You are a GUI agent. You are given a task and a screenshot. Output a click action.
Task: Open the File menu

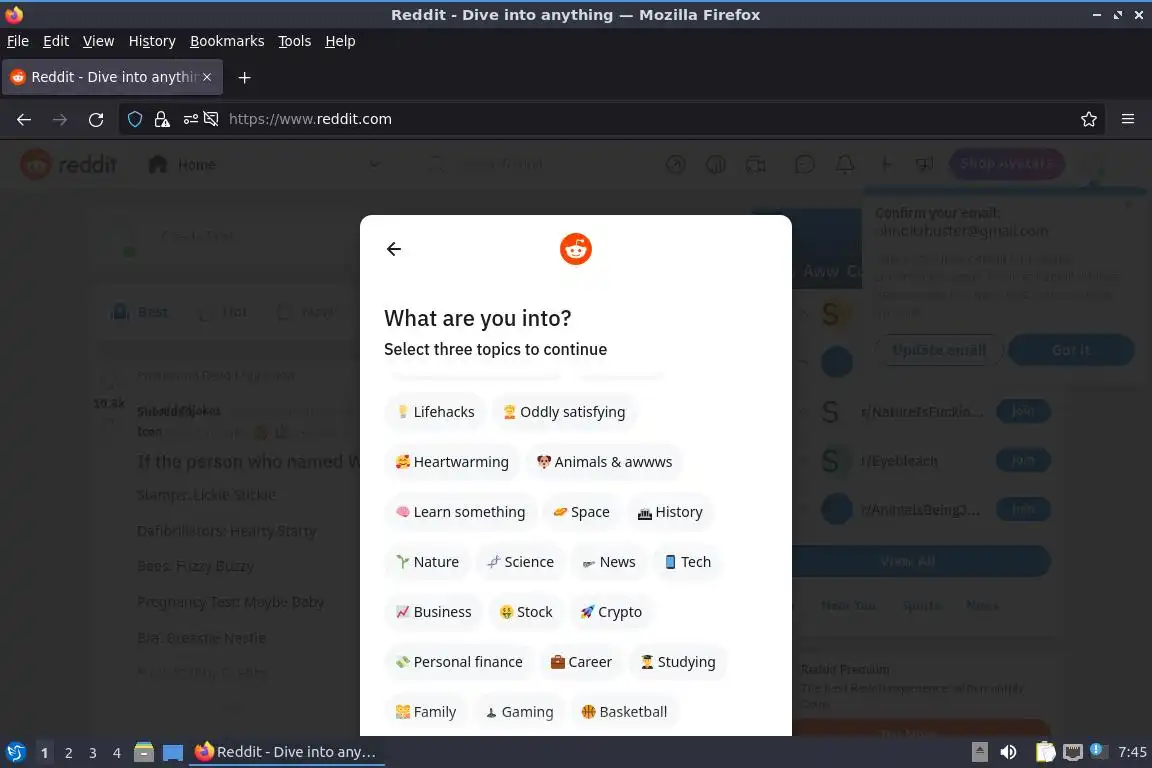pyautogui.click(x=18, y=41)
